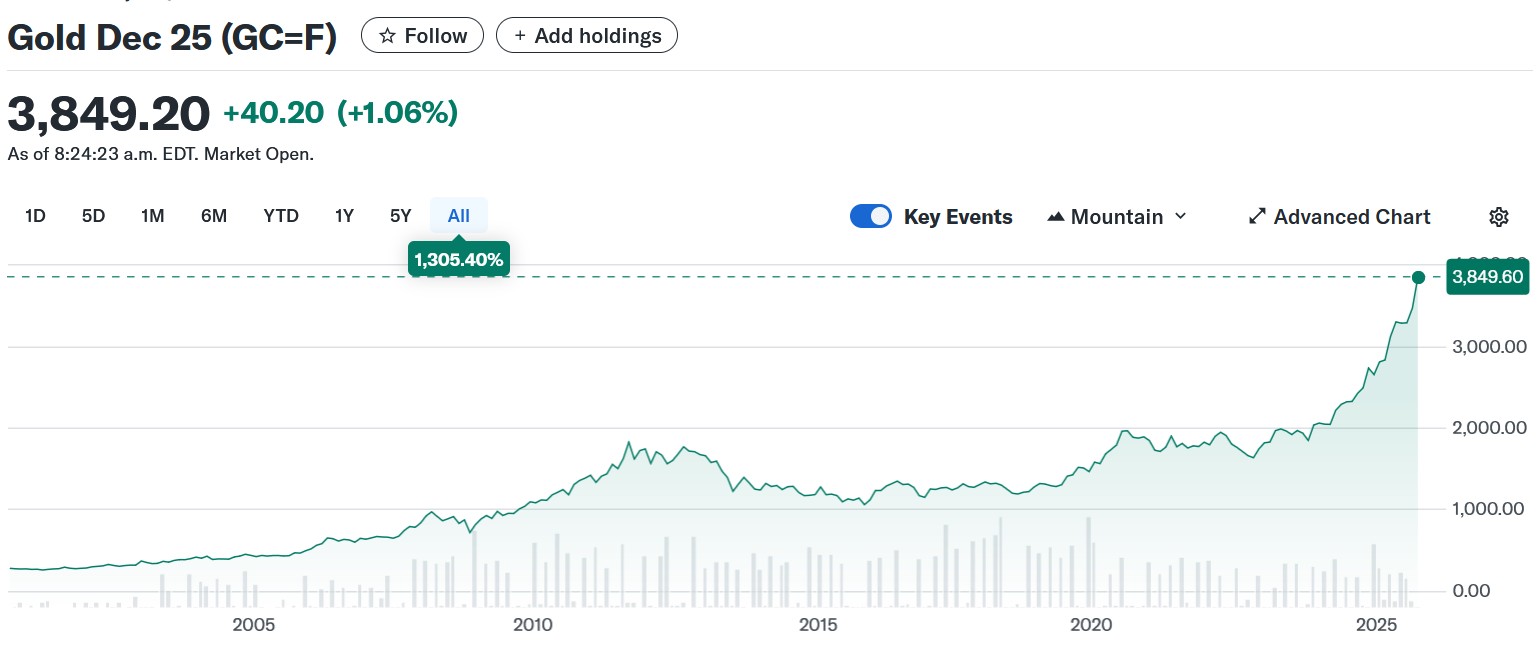
Task: Click the 3,849.60 price label on axis
Action: (x=1487, y=277)
